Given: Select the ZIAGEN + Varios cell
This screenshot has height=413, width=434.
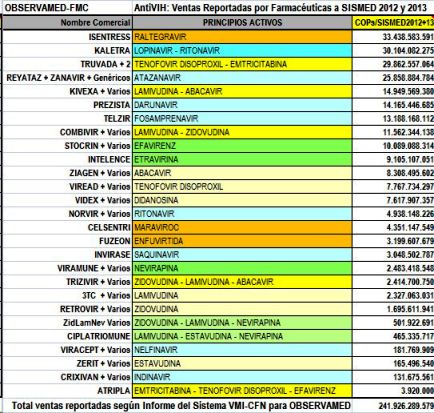Looking at the screenshot, I should point(68,173).
